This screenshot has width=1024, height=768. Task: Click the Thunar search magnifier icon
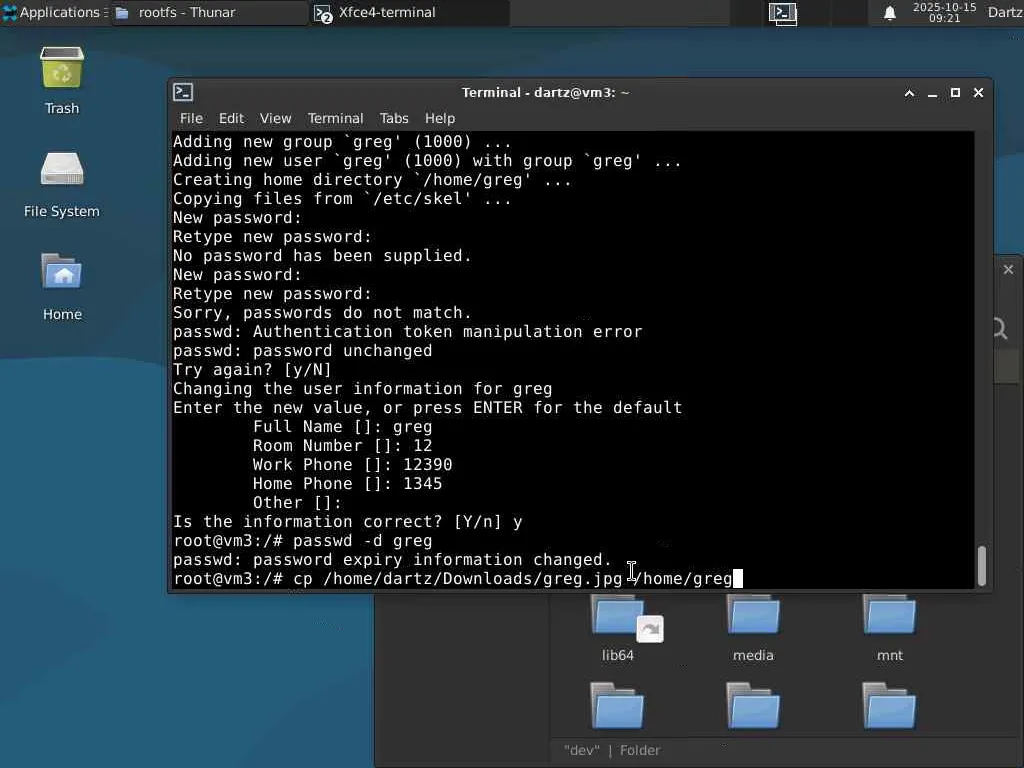(x=1000, y=328)
